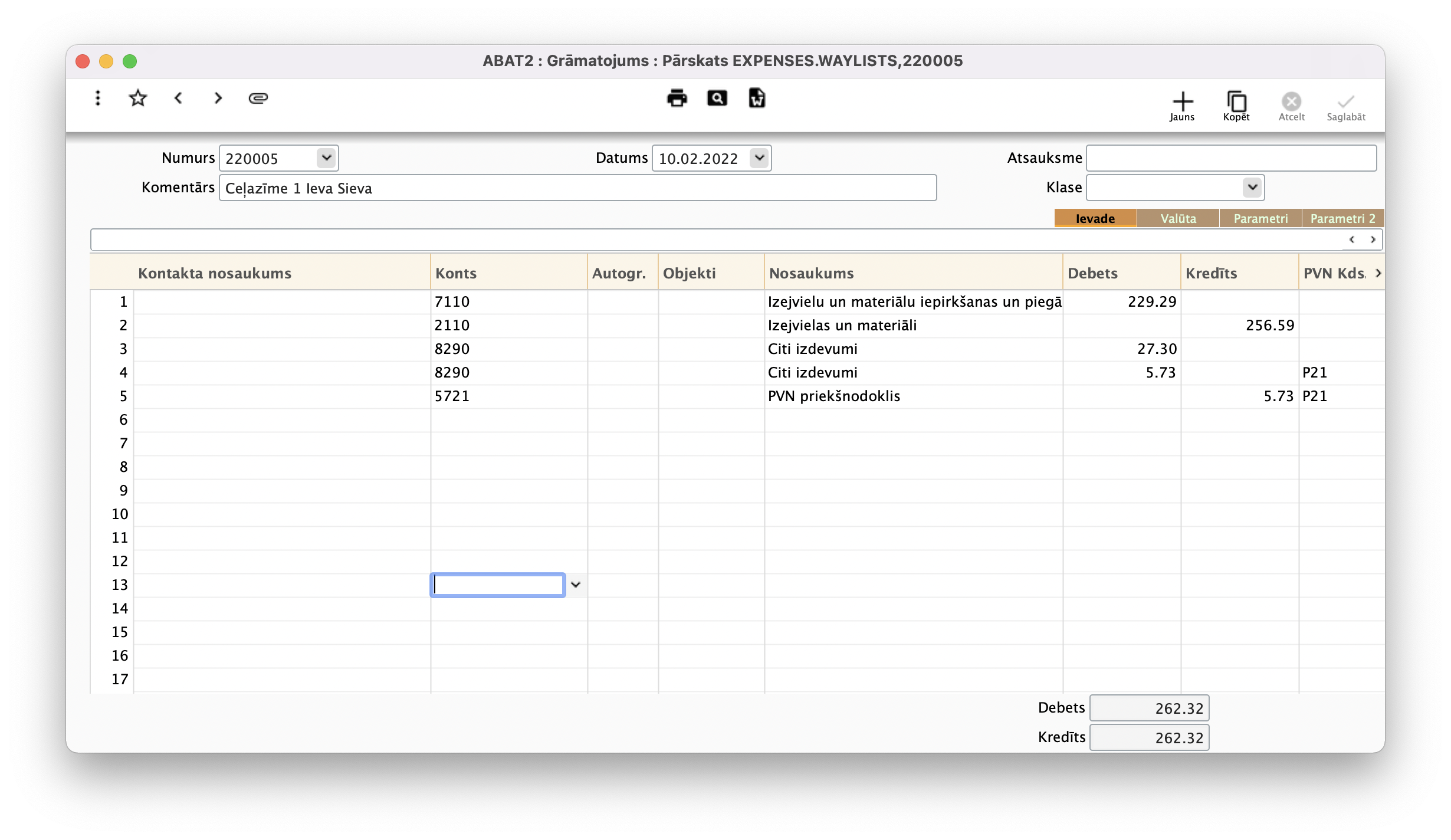Go to previous record with left arrow
The height and width of the screenshot is (840, 1451).
178,98
